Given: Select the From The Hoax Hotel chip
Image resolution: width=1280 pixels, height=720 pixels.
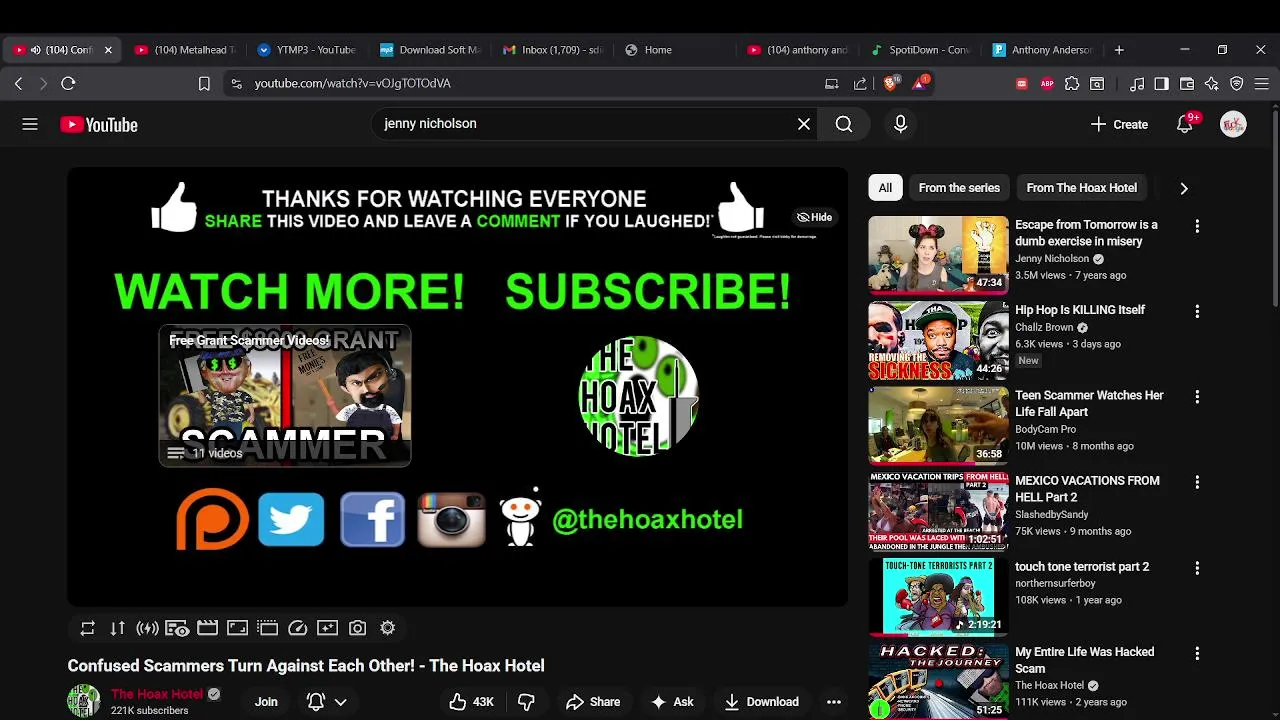Looking at the screenshot, I should [x=1081, y=188].
